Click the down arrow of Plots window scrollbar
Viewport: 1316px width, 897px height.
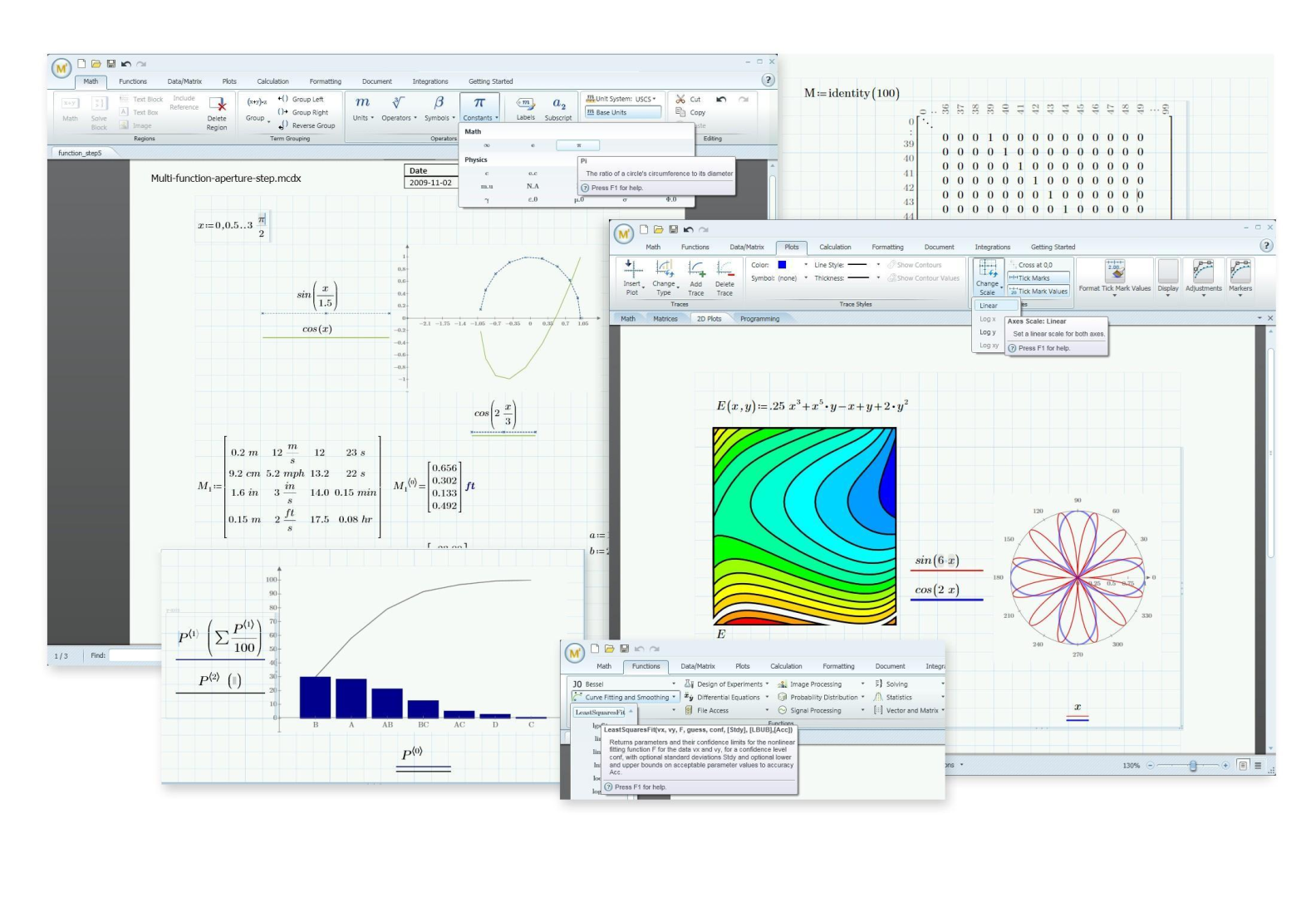coord(1269,748)
